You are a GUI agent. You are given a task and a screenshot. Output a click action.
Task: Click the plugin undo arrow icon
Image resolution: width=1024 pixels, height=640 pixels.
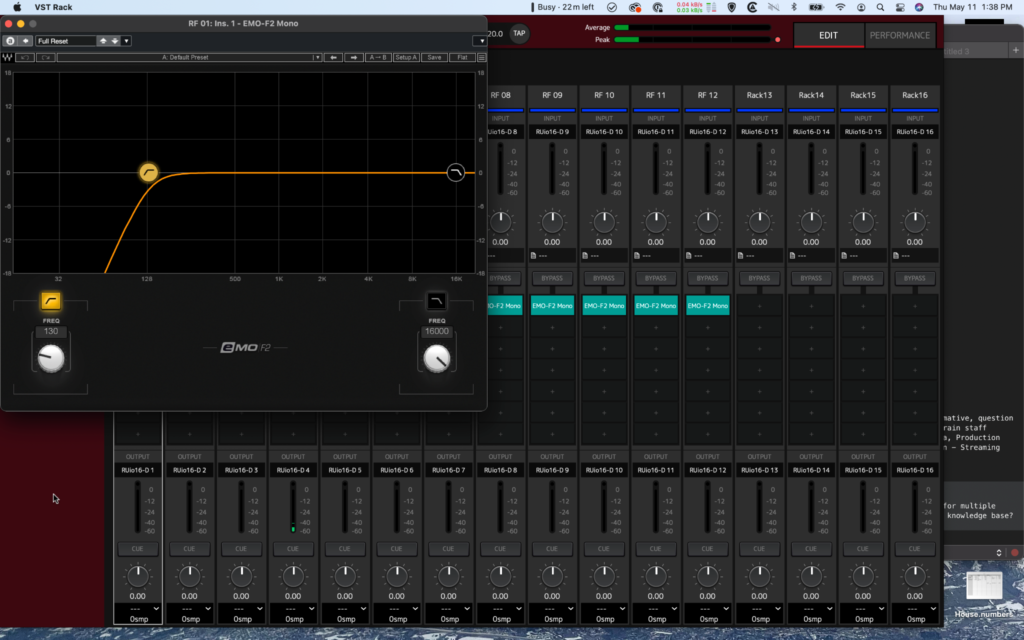[25, 57]
